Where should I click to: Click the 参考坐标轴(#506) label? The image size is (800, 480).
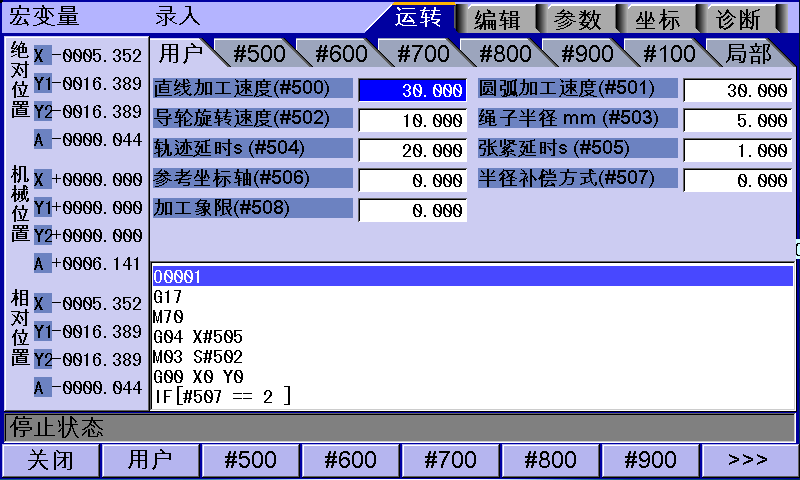point(253,178)
